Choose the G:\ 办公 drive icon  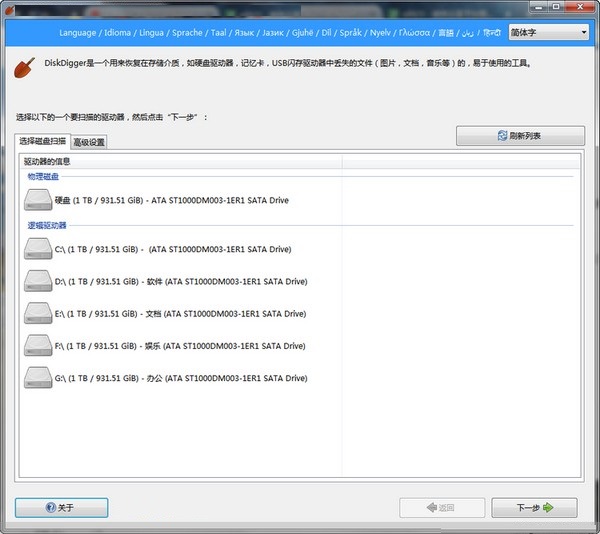38,378
